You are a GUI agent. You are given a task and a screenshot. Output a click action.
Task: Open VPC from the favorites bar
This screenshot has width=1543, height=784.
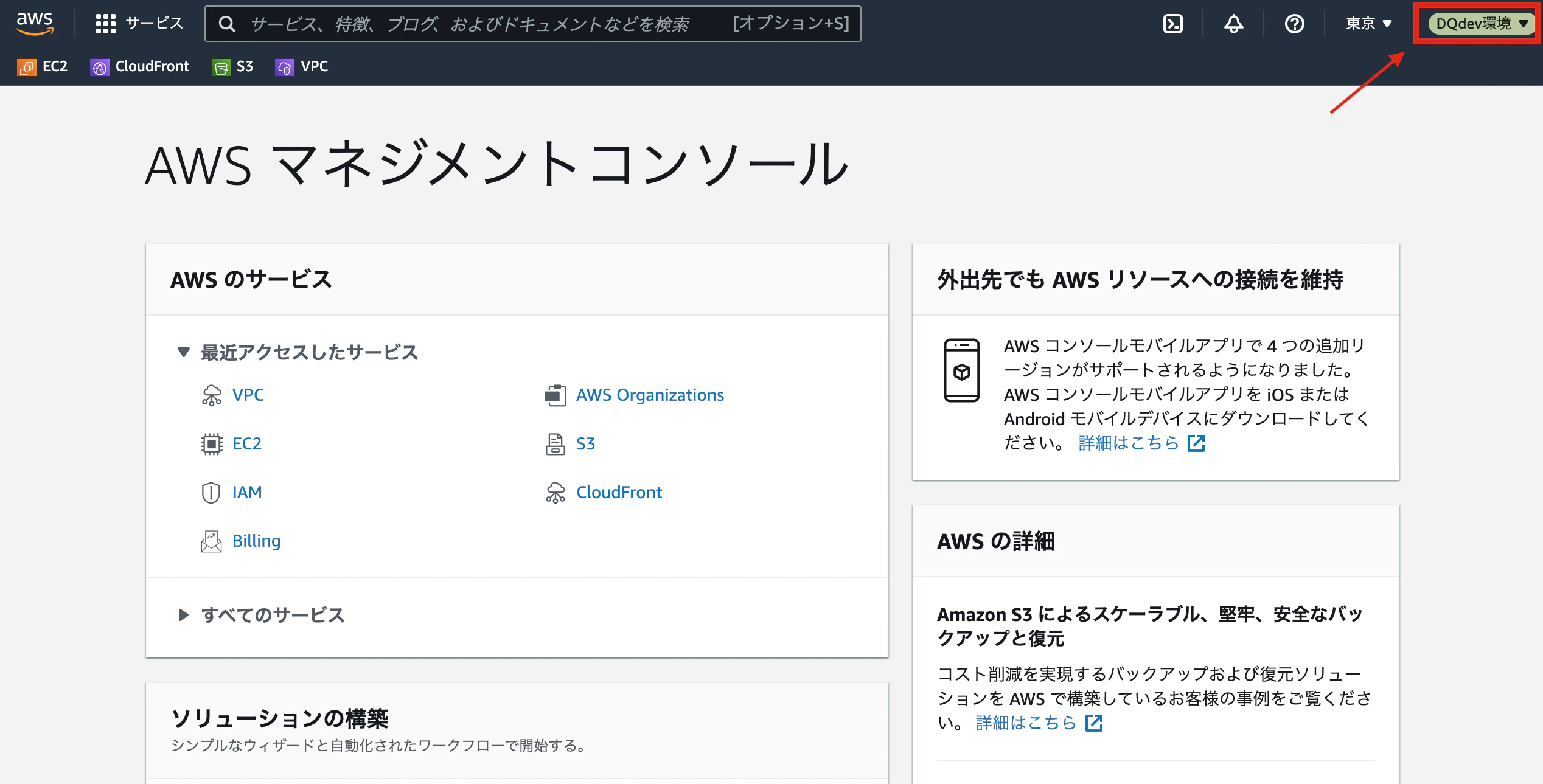[x=315, y=66]
